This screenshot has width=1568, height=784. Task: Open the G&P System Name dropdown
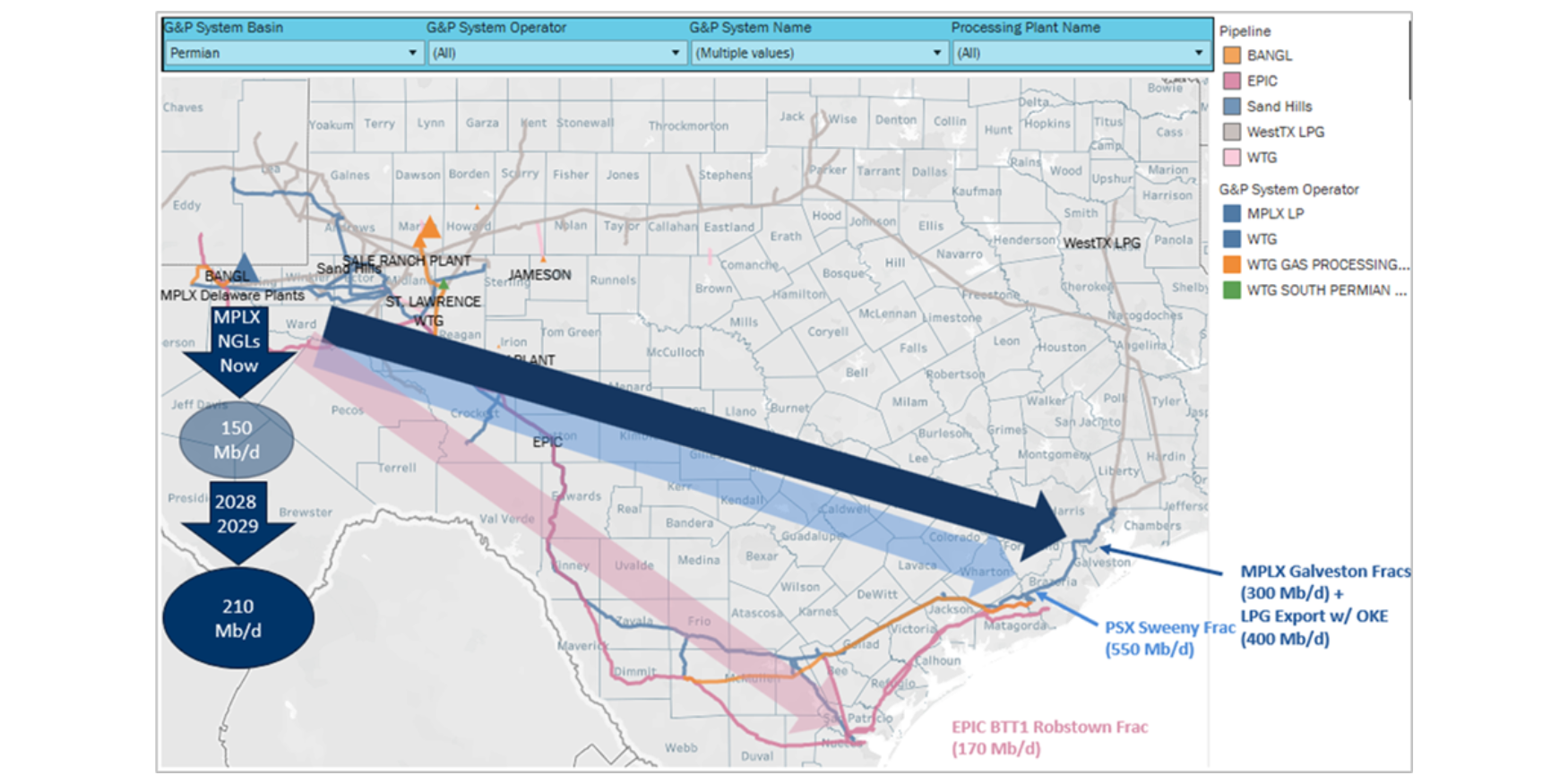pos(818,53)
